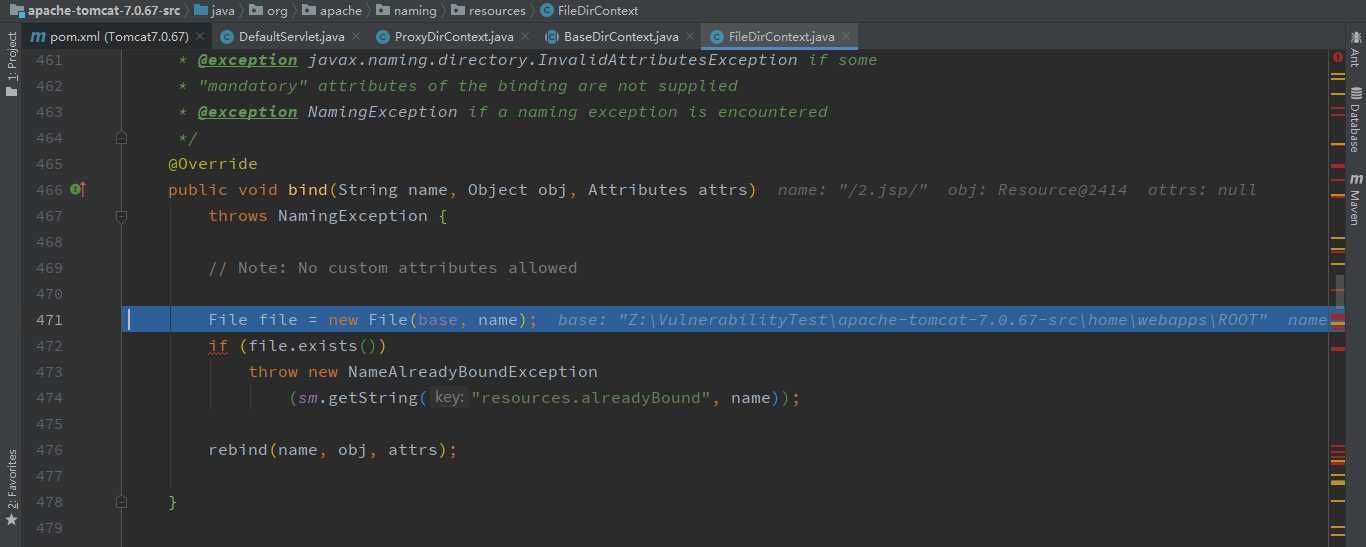
Task: Click the inline debug value obj: Resource@2414
Action: pyautogui.click(x=1038, y=190)
